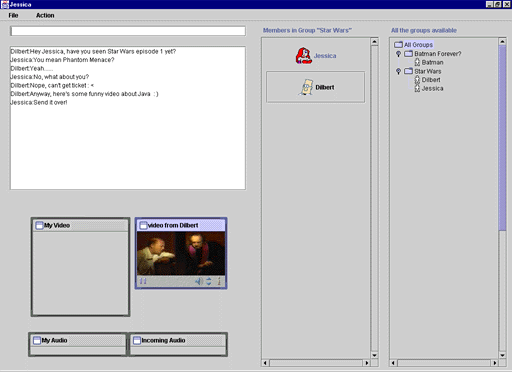The height and width of the screenshot is (372, 512).
Task: Click the user icon beside Dilbert in the tree
Action: (417, 80)
